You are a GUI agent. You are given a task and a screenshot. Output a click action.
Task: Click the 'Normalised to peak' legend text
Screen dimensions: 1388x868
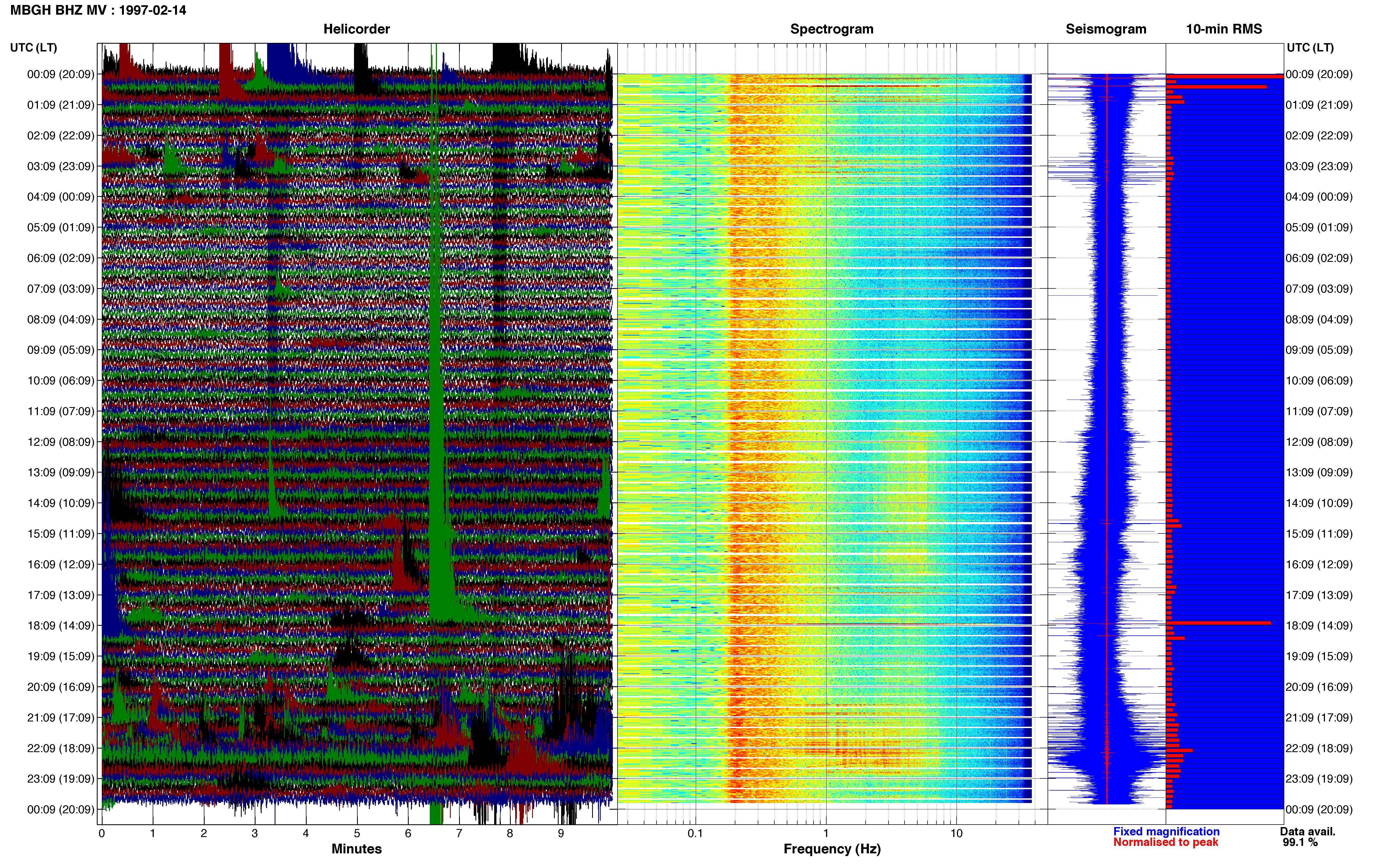(1165, 842)
